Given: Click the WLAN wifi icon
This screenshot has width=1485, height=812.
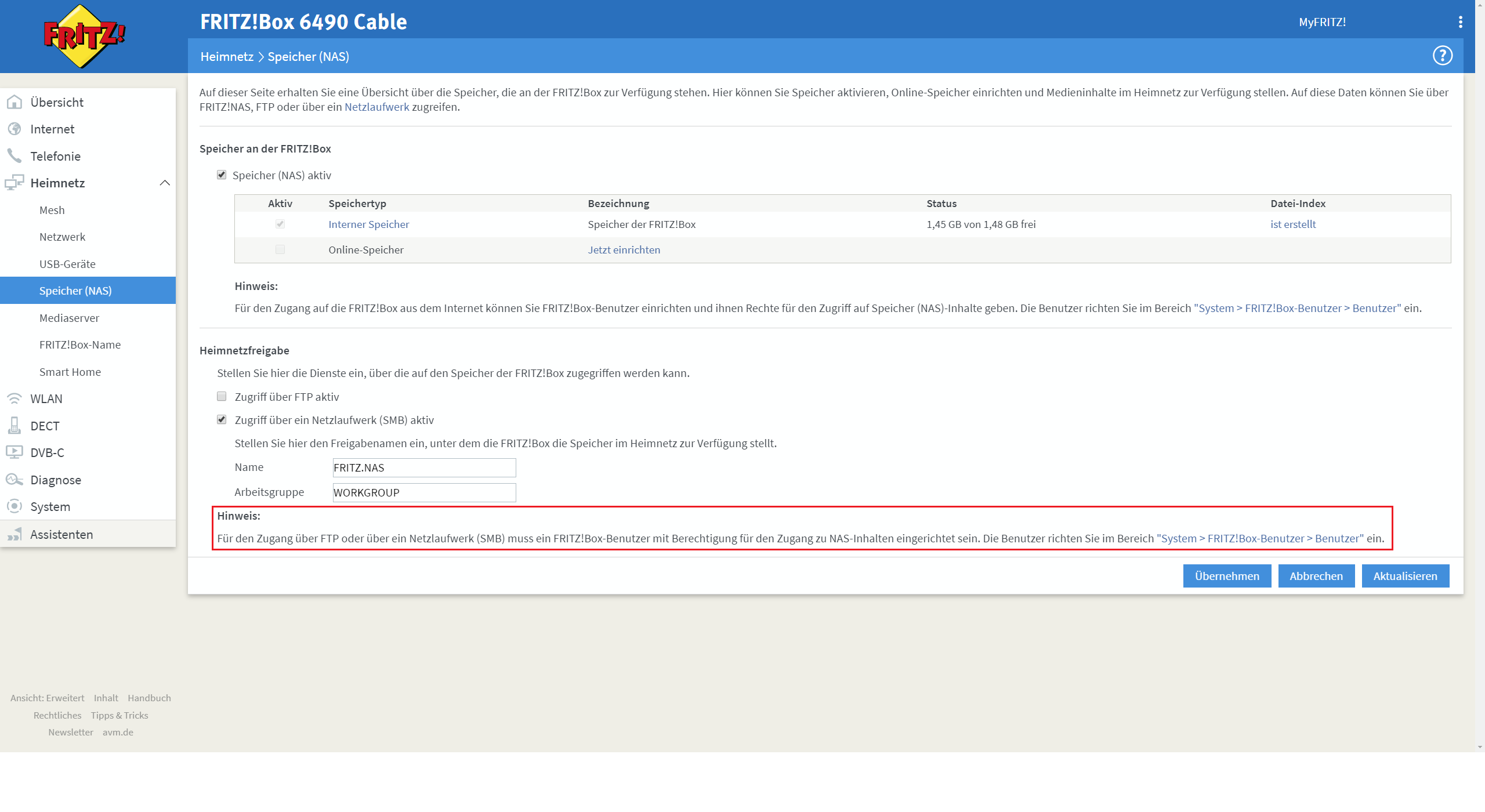Looking at the screenshot, I should (x=15, y=398).
